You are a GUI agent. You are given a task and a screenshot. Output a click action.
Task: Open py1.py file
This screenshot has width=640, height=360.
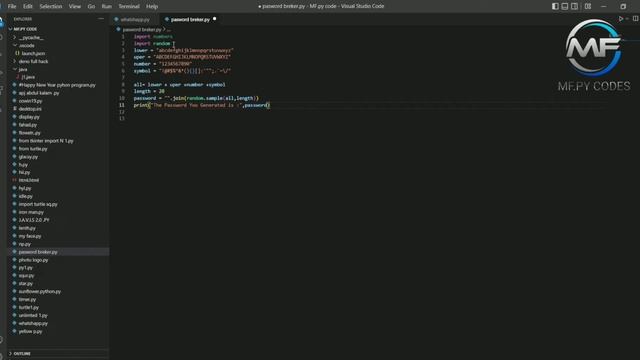(x=25, y=268)
